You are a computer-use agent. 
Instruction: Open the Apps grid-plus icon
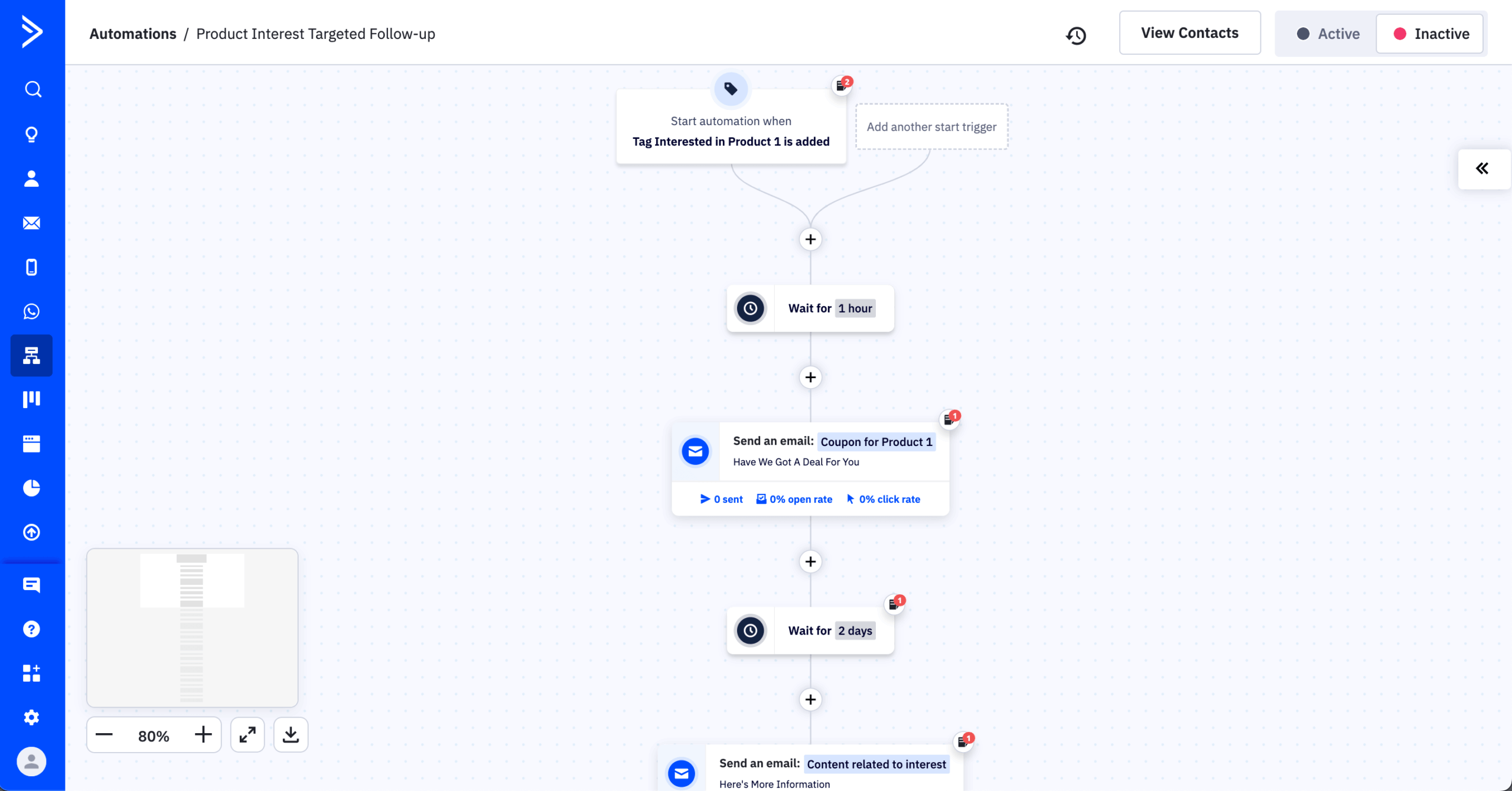tap(32, 673)
